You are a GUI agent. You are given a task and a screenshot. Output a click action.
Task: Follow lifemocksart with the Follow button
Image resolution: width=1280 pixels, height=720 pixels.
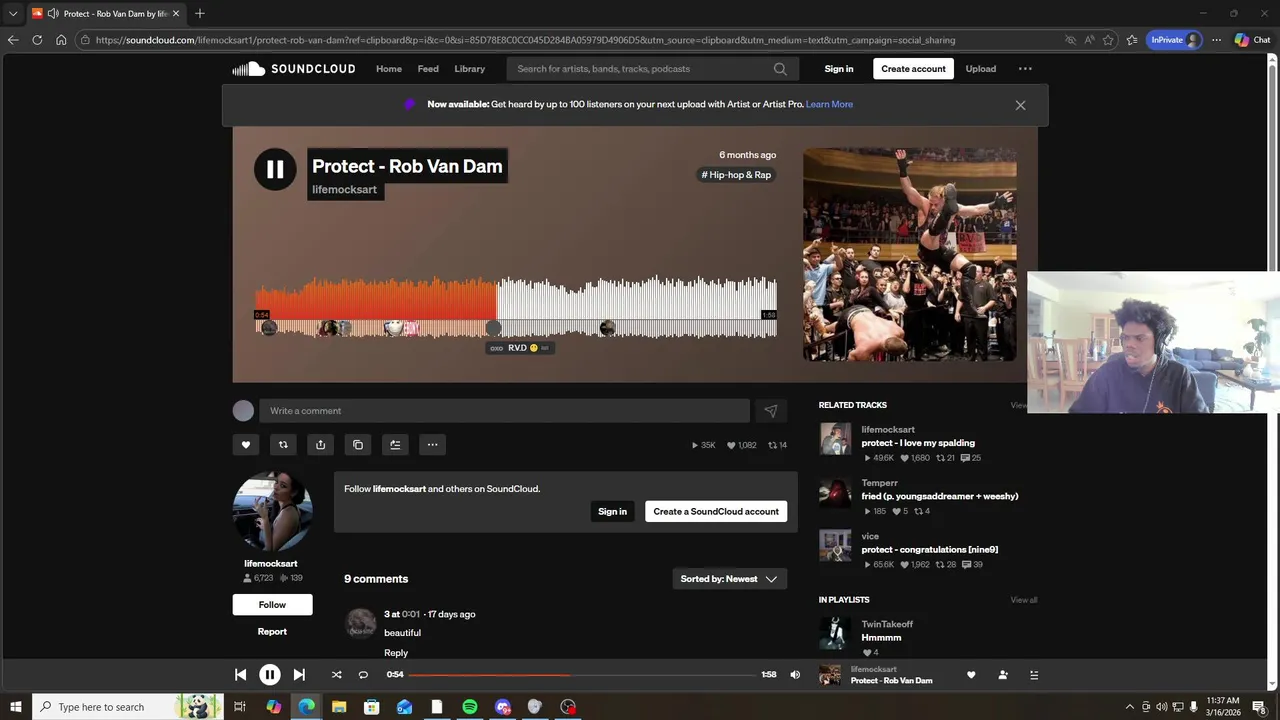(x=272, y=605)
